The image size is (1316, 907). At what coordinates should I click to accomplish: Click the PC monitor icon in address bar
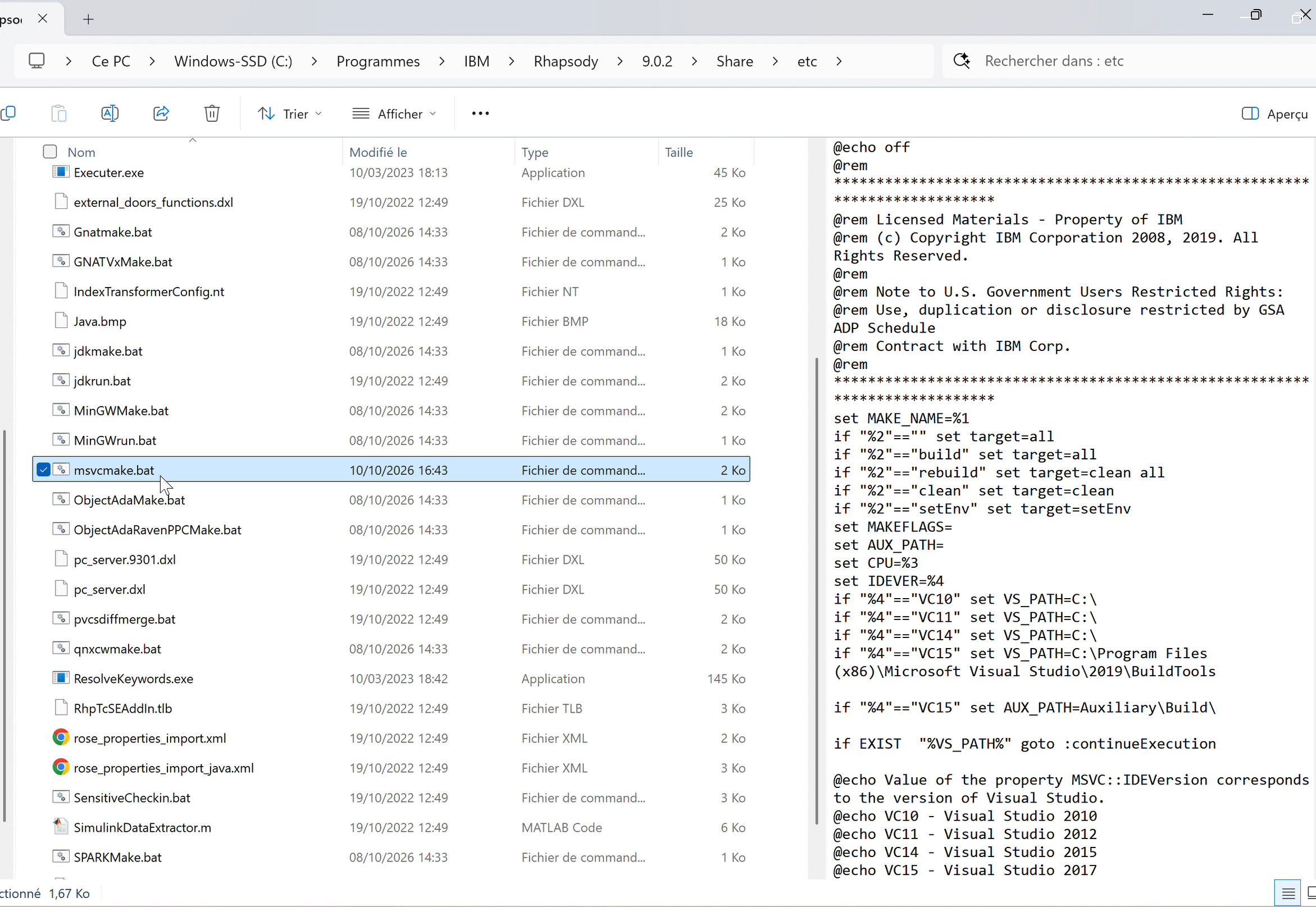pos(37,61)
